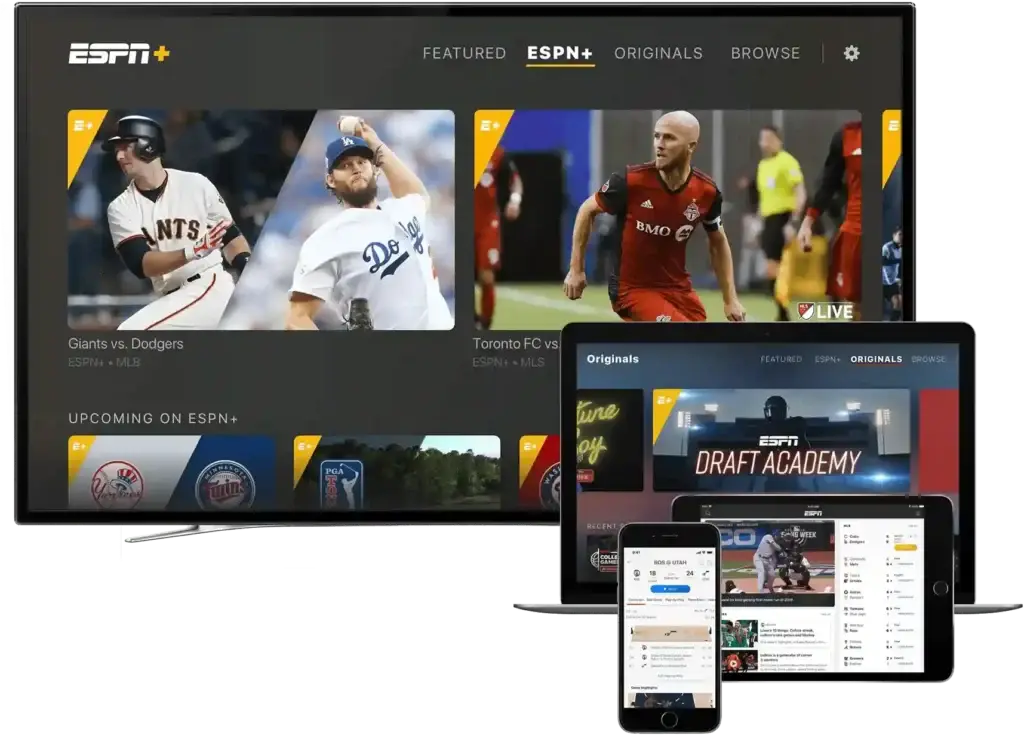Select FEATURED tab on the laptop
1024x735 pixels.
(x=781, y=359)
